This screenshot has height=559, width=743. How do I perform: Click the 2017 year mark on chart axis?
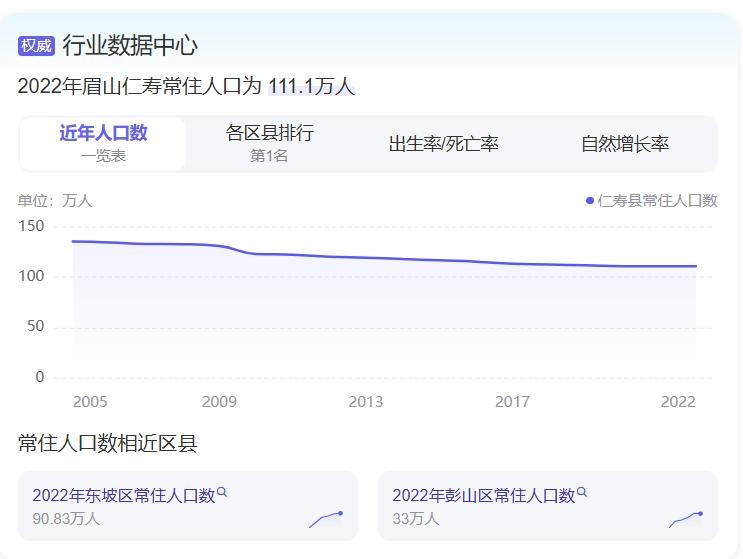512,402
